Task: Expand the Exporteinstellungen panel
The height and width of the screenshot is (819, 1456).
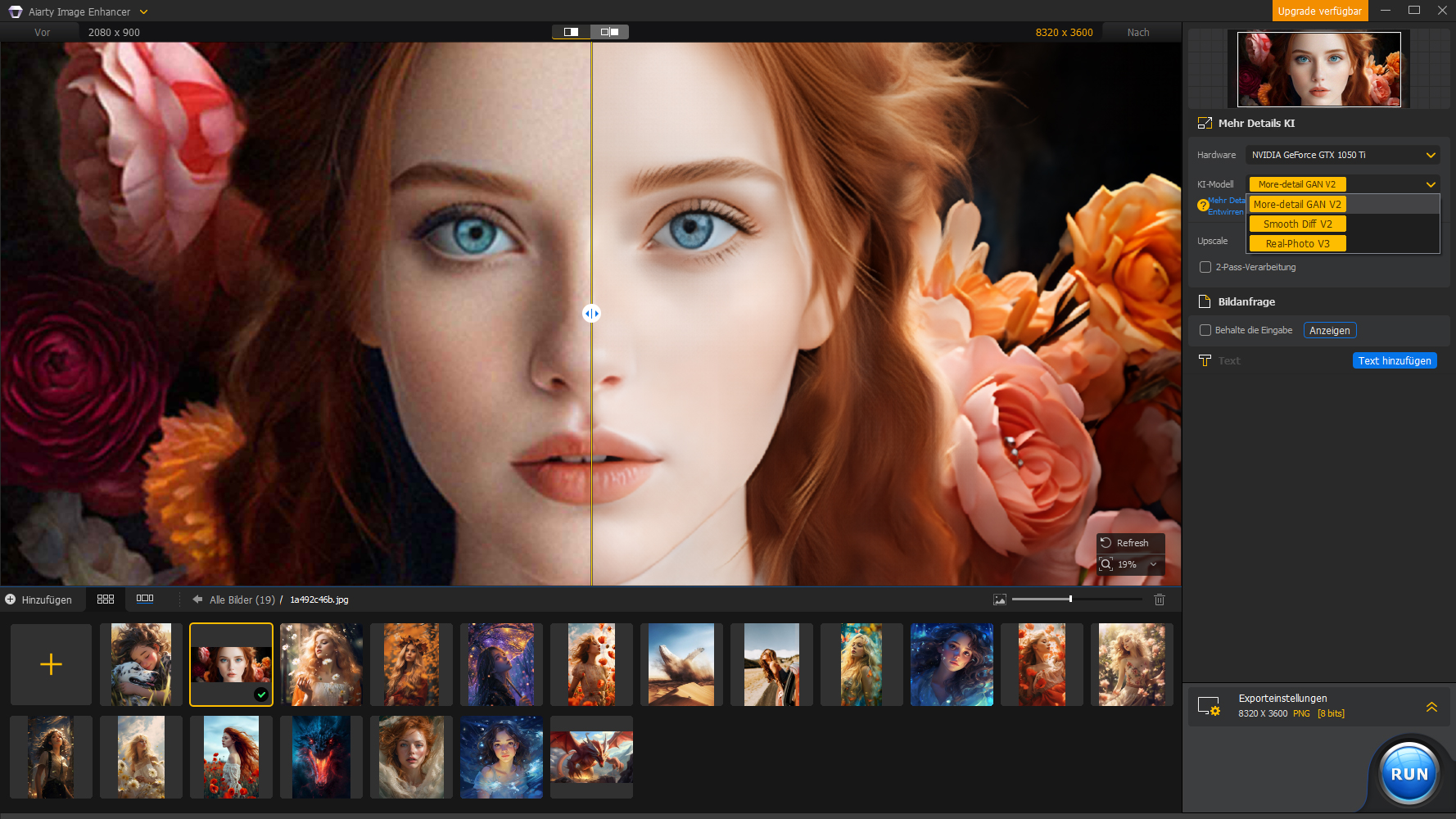Action: [1431, 707]
